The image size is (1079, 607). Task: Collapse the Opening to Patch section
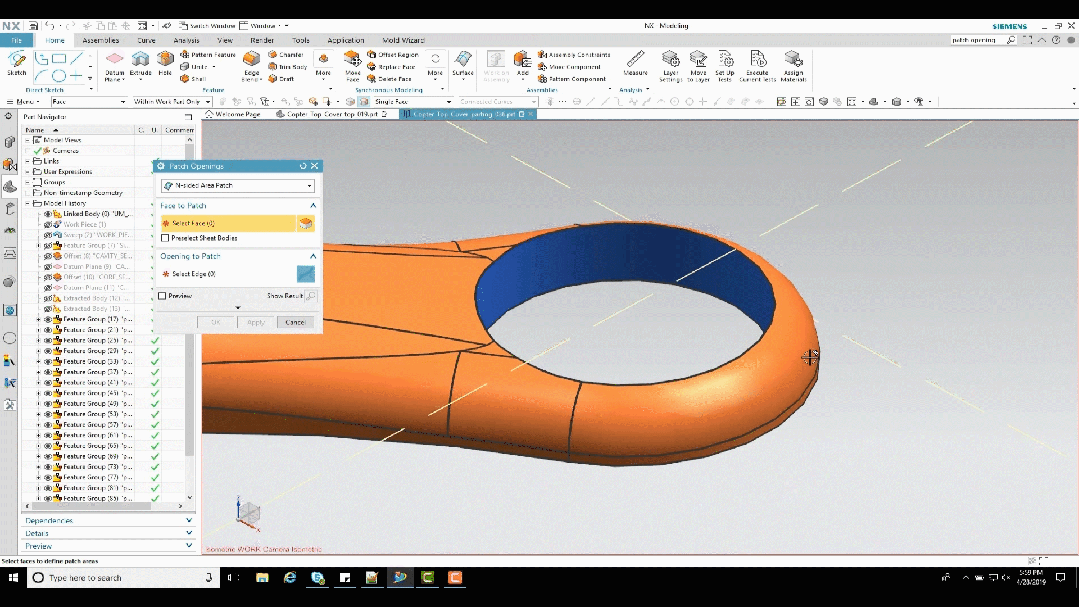tap(313, 256)
